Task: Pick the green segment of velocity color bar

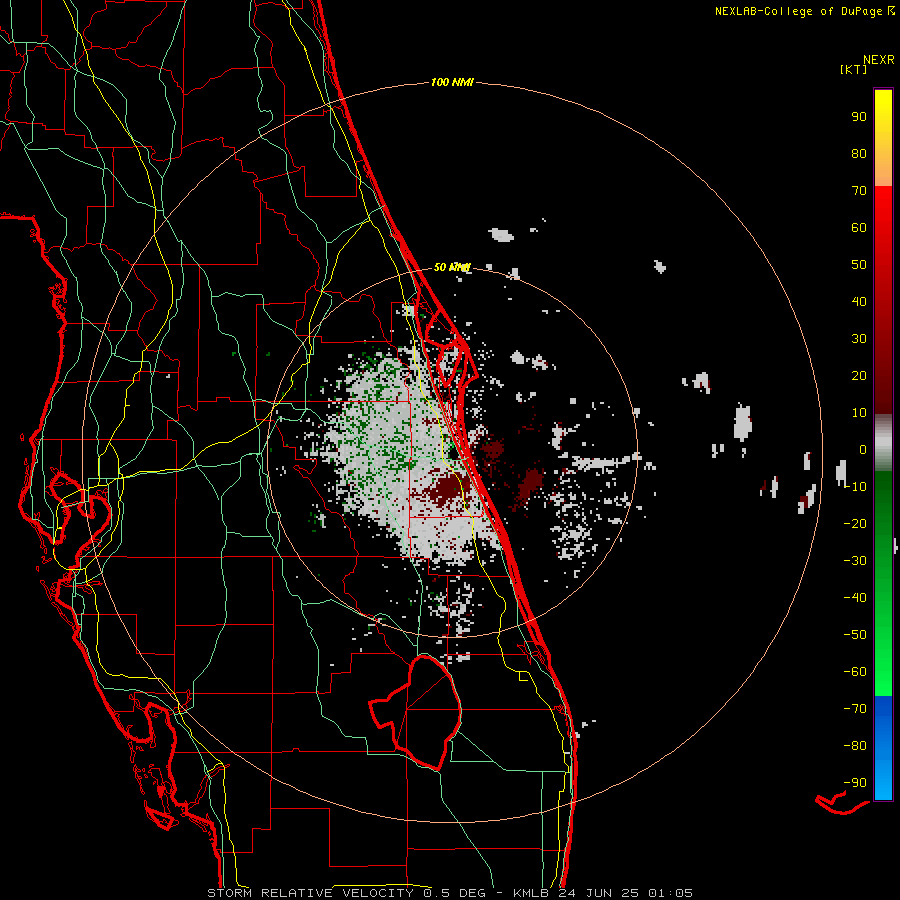Action: 883,583
